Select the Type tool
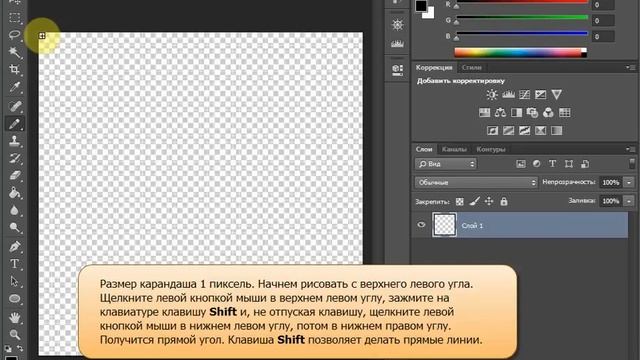This screenshot has height=360, width=640. pos(15,264)
